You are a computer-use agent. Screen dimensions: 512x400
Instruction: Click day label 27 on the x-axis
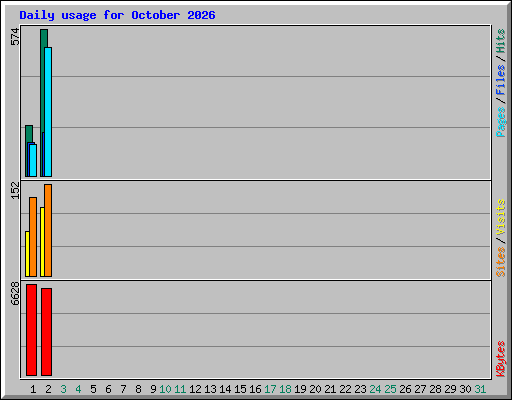420,389
